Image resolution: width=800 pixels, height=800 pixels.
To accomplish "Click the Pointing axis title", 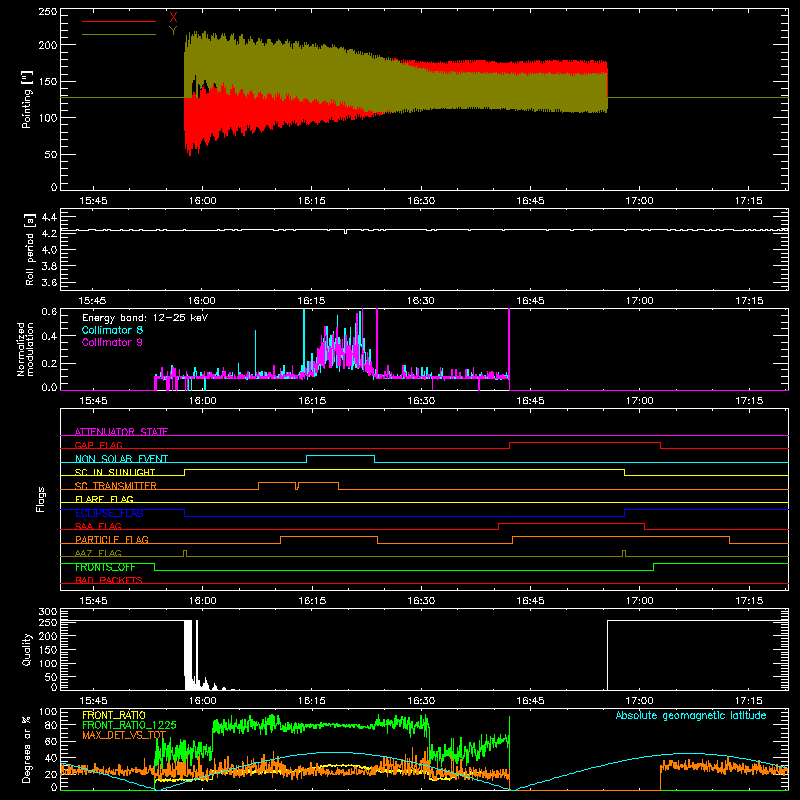I will [27, 99].
